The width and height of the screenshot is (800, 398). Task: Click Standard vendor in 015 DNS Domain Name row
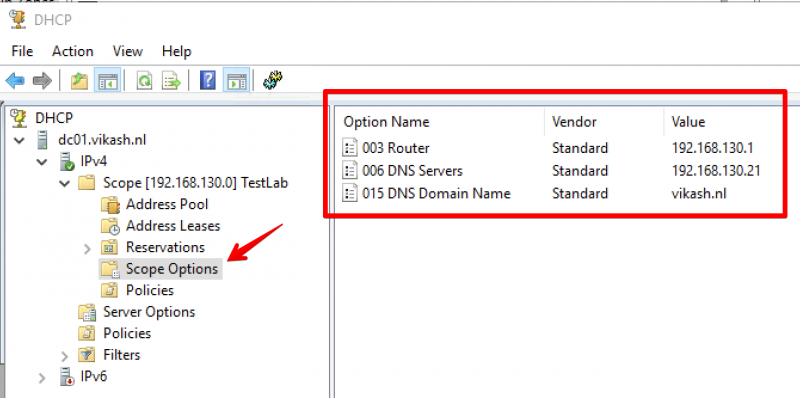pyautogui.click(x=580, y=193)
